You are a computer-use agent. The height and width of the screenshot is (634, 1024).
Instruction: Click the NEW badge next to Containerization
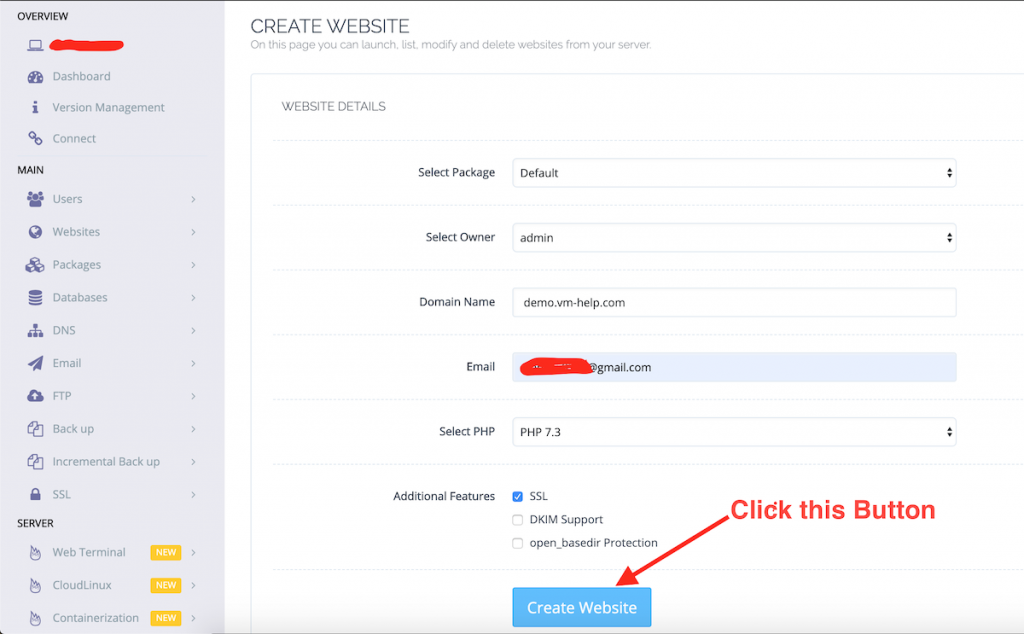(166, 618)
